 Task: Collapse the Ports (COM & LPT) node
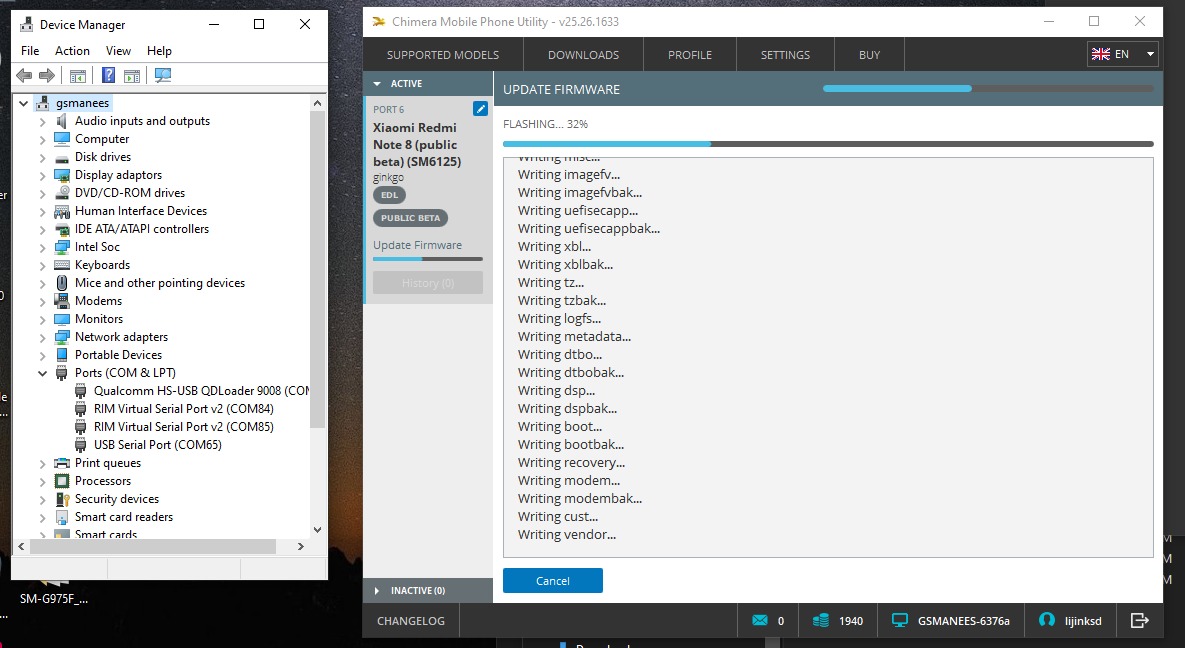(42, 374)
